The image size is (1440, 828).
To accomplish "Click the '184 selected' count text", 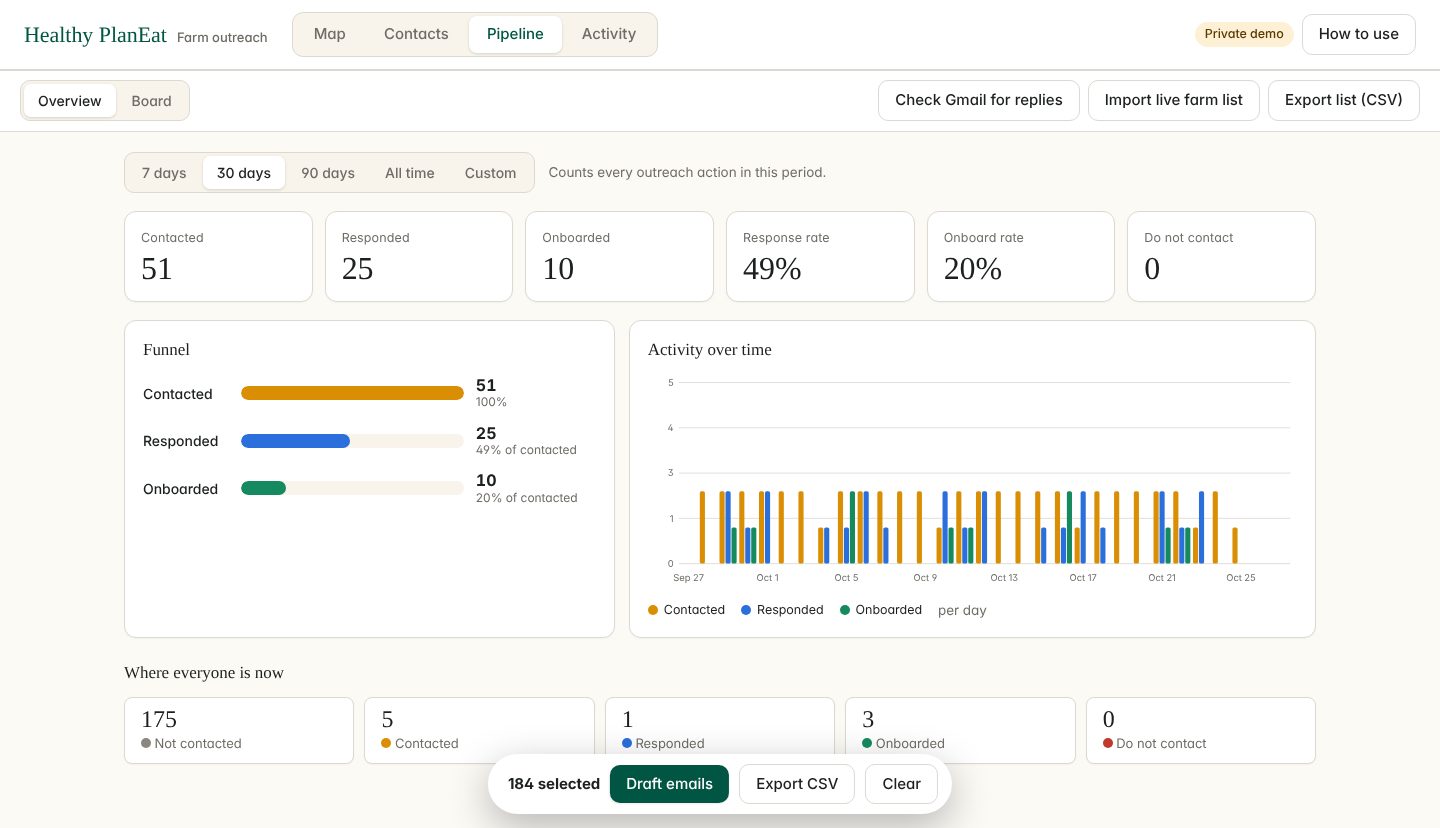I will (x=554, y=784).
